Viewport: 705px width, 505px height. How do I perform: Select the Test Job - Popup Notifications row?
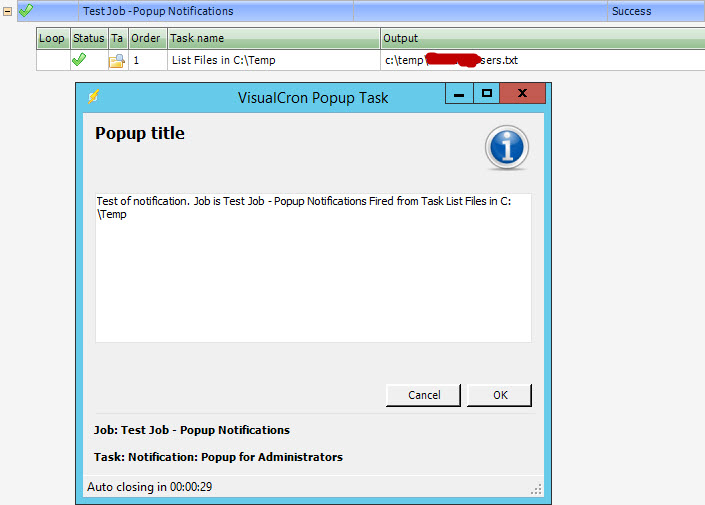[158, 12]
